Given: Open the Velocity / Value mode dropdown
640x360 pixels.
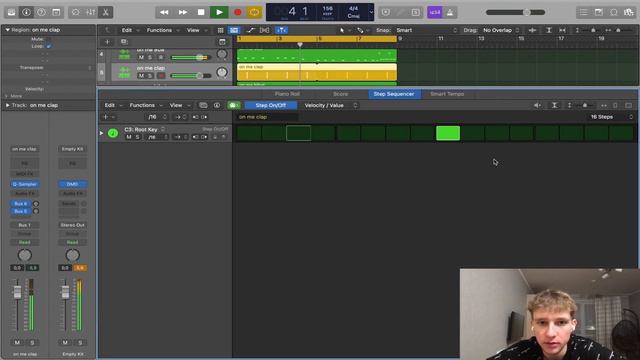Looking at the screenshot, I should tap(331, 105).
